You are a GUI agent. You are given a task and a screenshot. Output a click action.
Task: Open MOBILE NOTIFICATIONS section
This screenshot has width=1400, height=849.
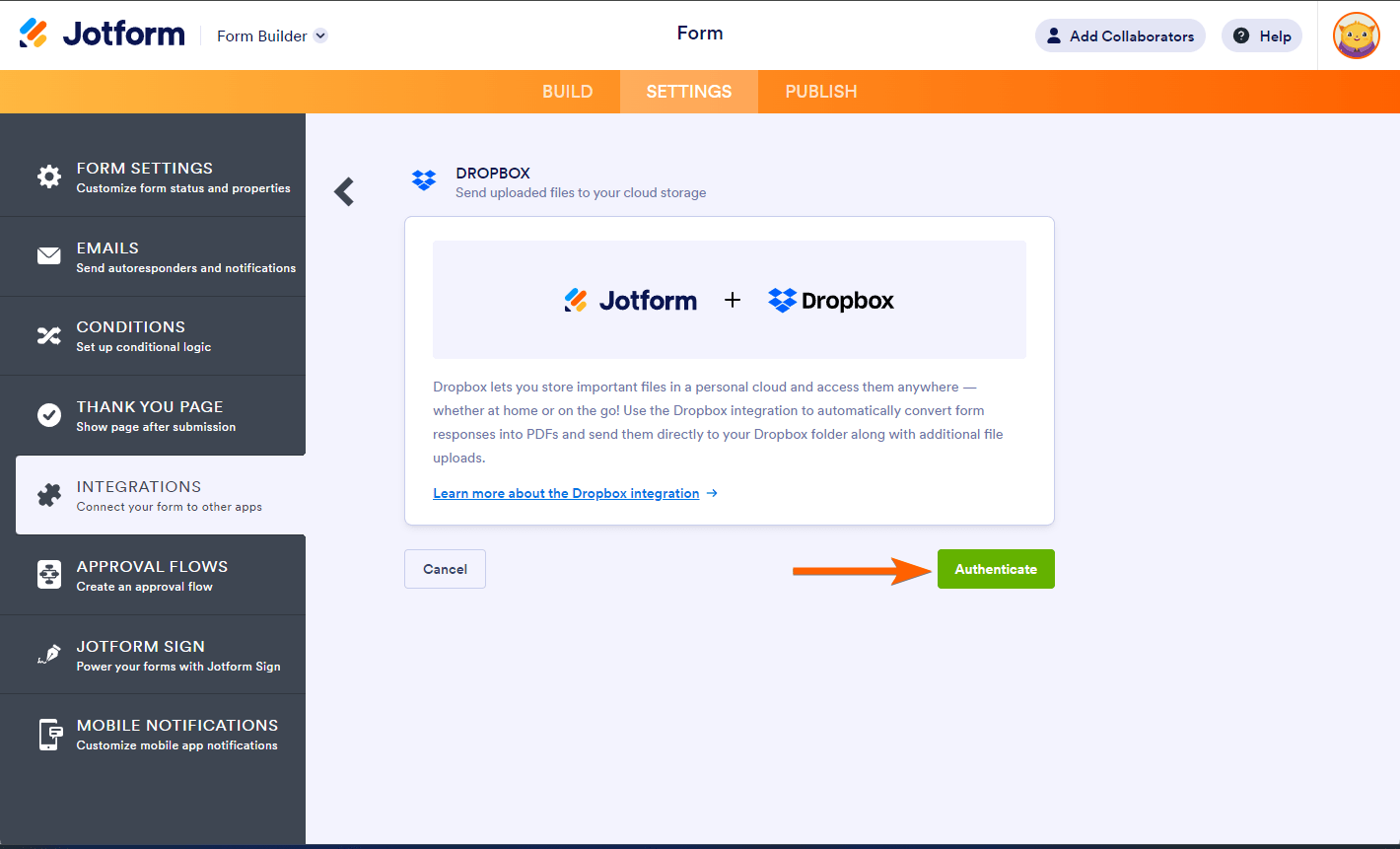(153, 735)
